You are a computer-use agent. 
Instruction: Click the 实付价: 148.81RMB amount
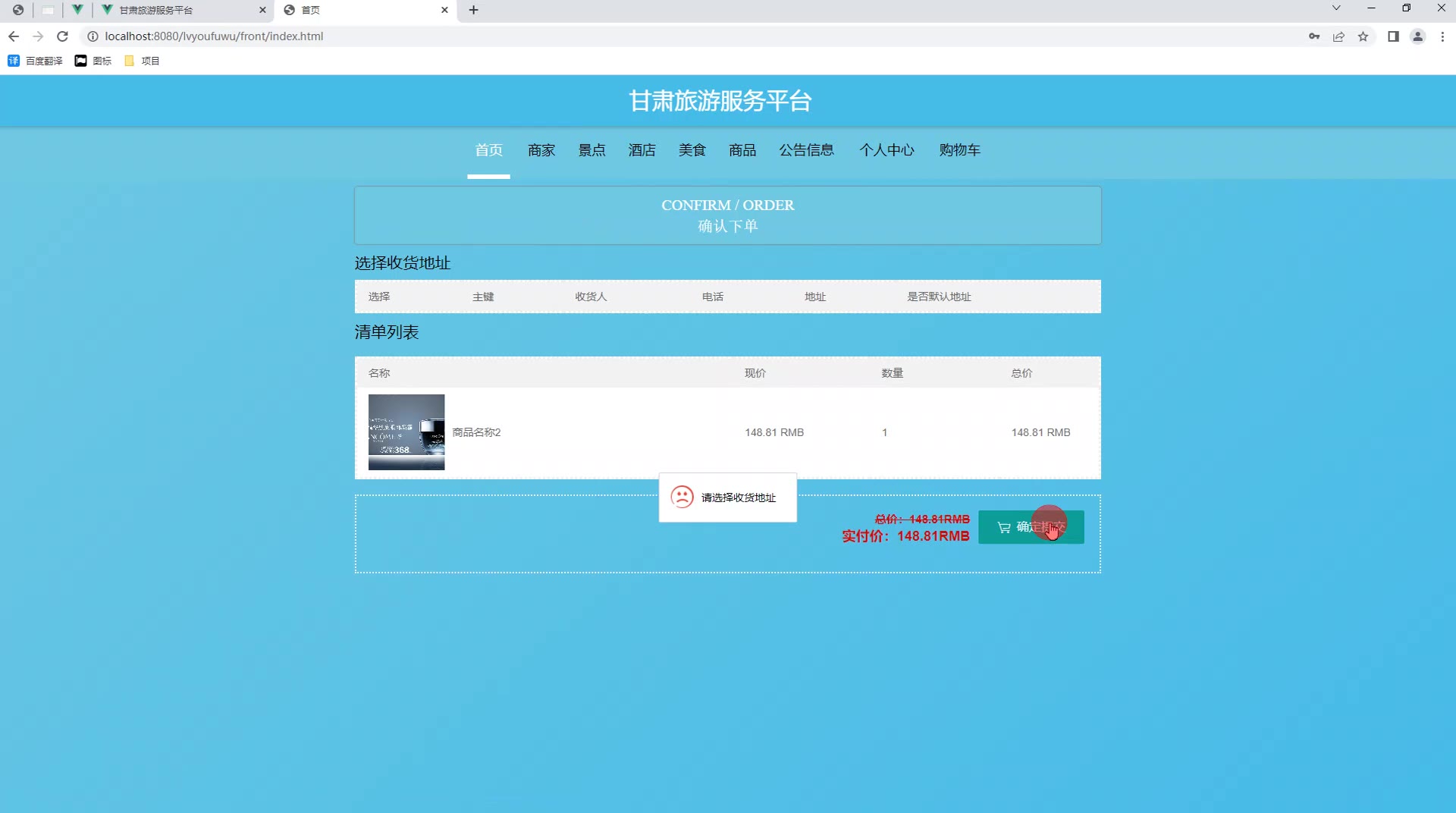[x=905, y=536]
